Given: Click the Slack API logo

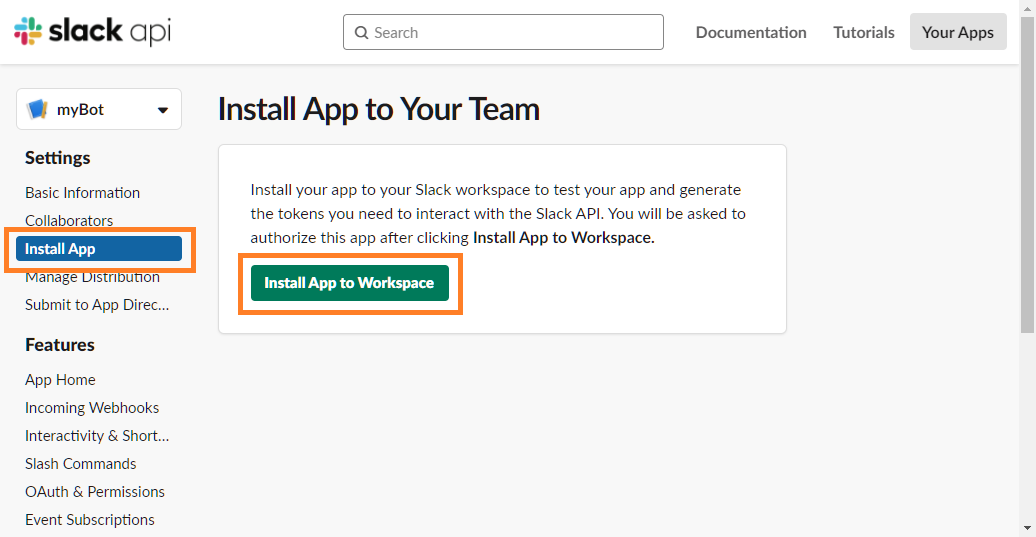Looking at the screenshot, I should coord(92,31).
